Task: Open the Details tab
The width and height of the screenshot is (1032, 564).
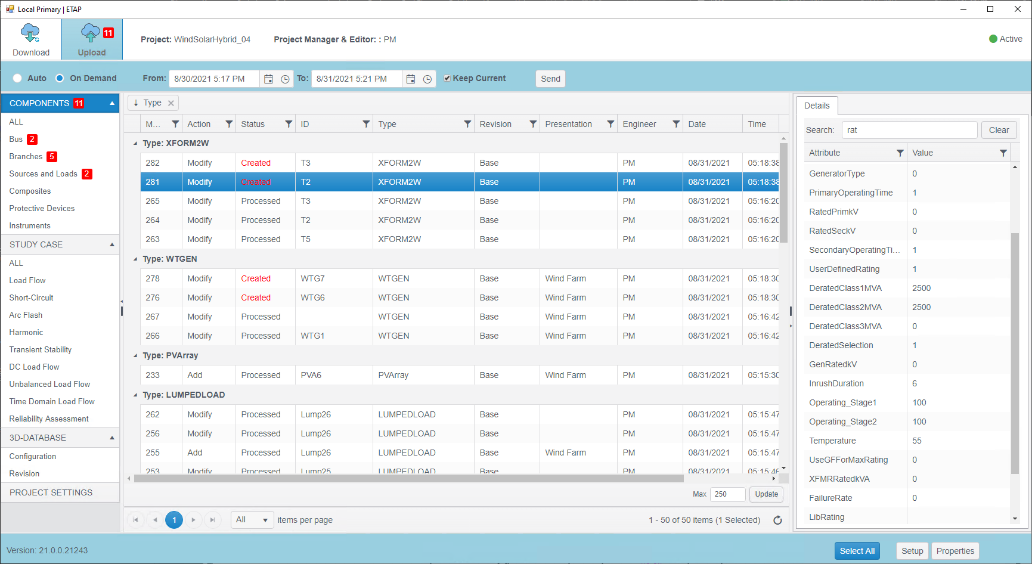Action: click(x=817, y=105)
